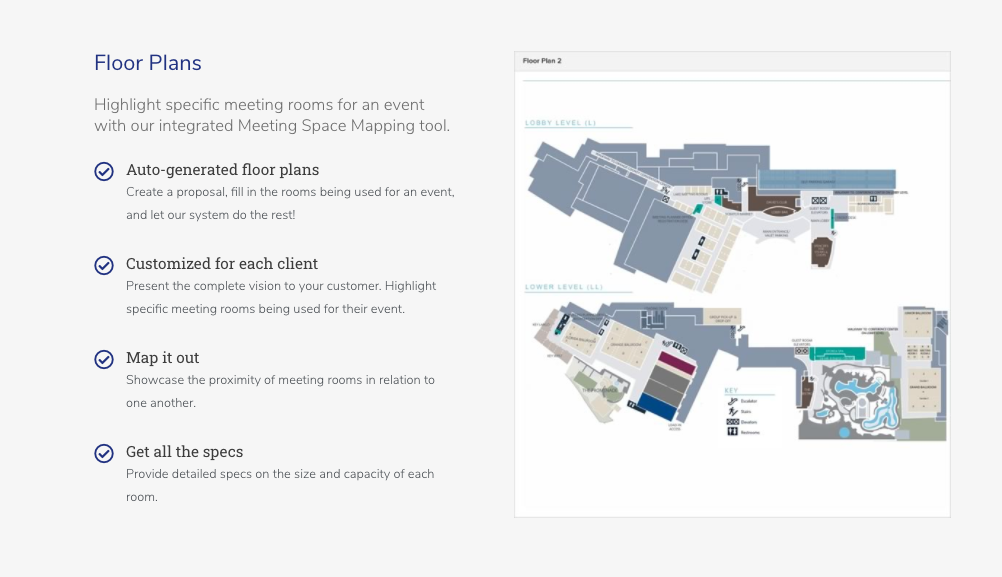
Task: Click the subtitle about Meeting Space Mapping tool
Action: click(272, 115)
